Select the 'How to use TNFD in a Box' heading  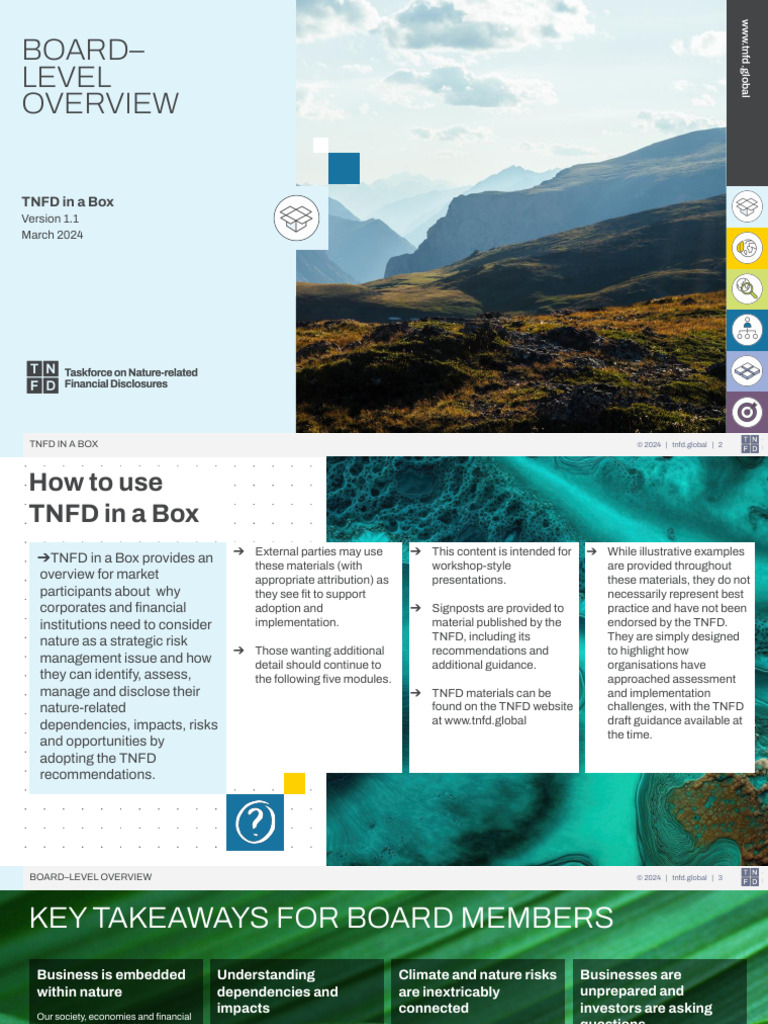pyautogui.click(x=114, y=498)
